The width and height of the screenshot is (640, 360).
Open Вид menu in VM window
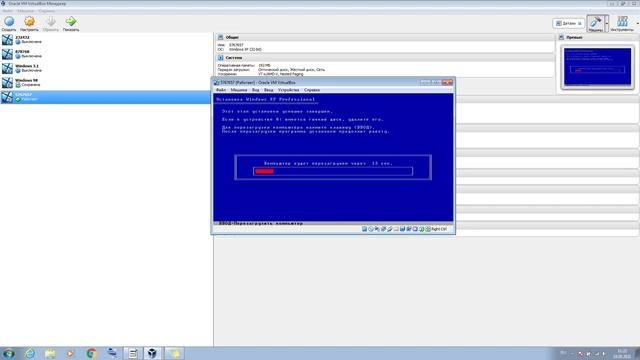[256, 90]
